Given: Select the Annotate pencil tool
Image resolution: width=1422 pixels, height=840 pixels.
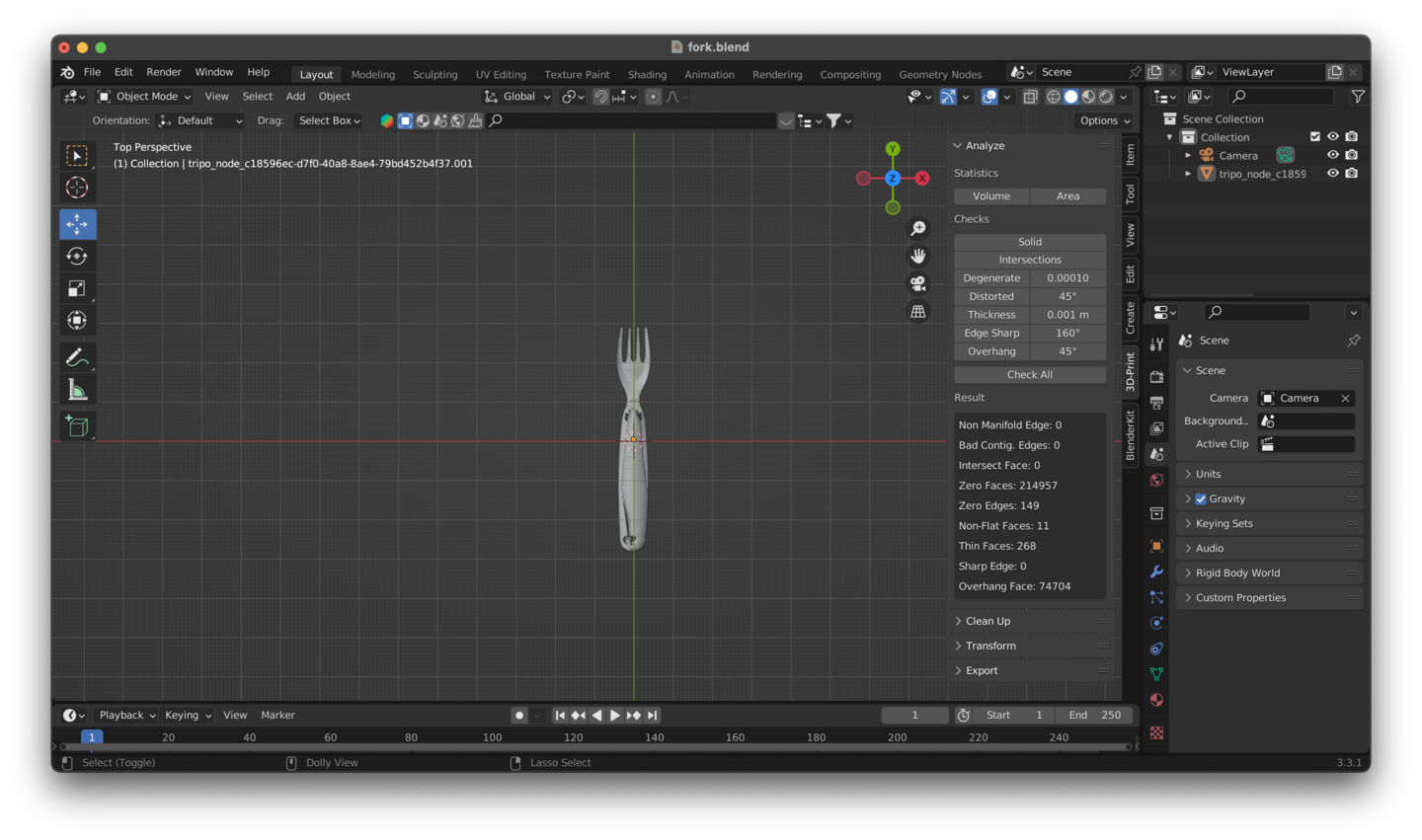Looking at the screenshot, I should click(x=77, y=357).
